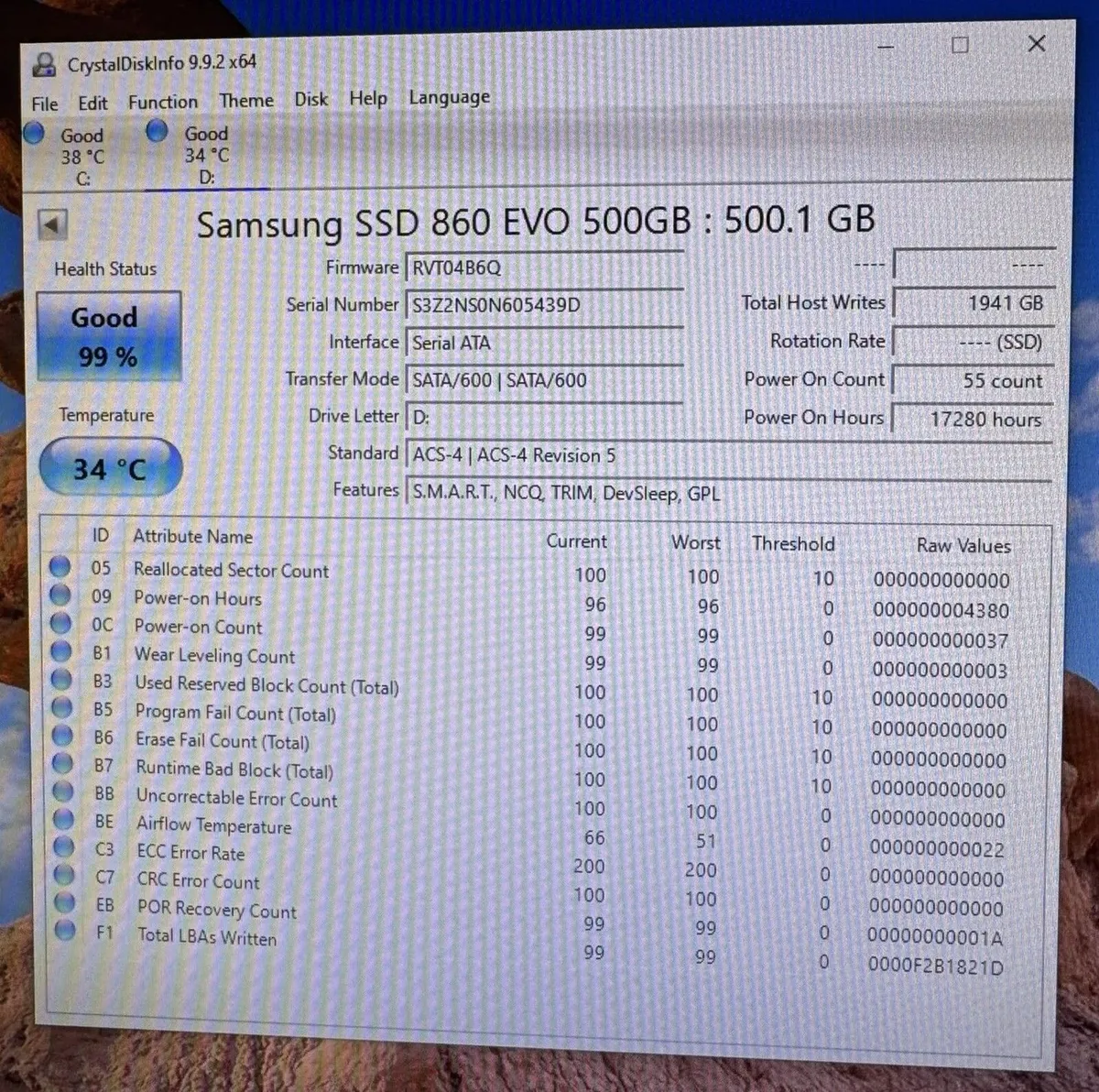The image size is (1099, 1092).
Task: Click the Raw Values column header
Action: (963, 545)
